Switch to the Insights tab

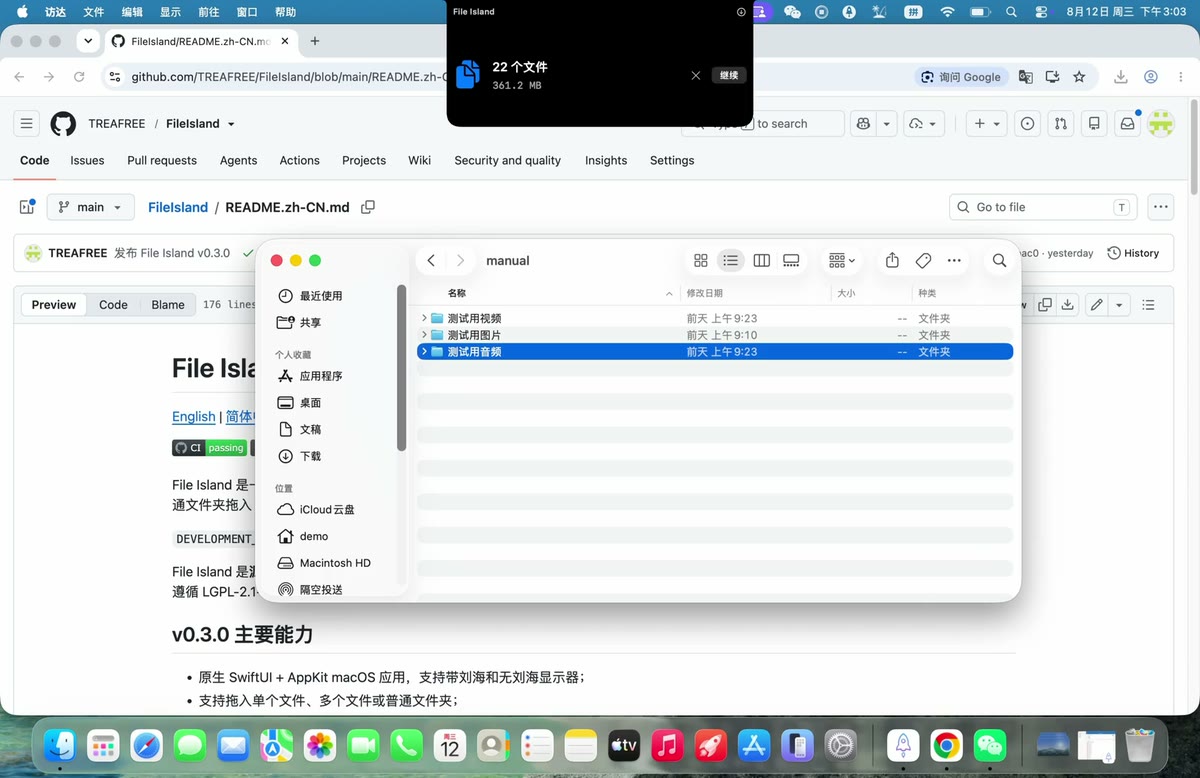[606, 160]
